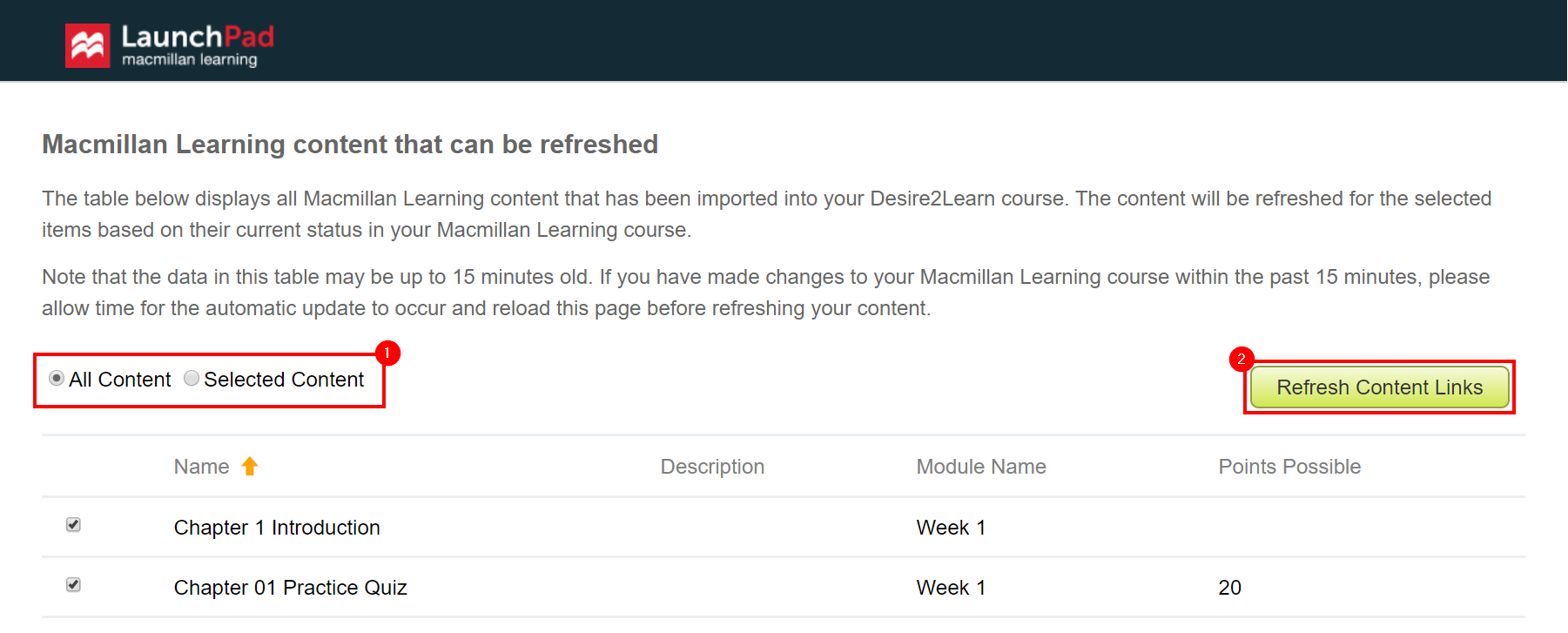Click the 20 points value in the table
Screen dimensions: 1568x633
[x=1229, y=587]
